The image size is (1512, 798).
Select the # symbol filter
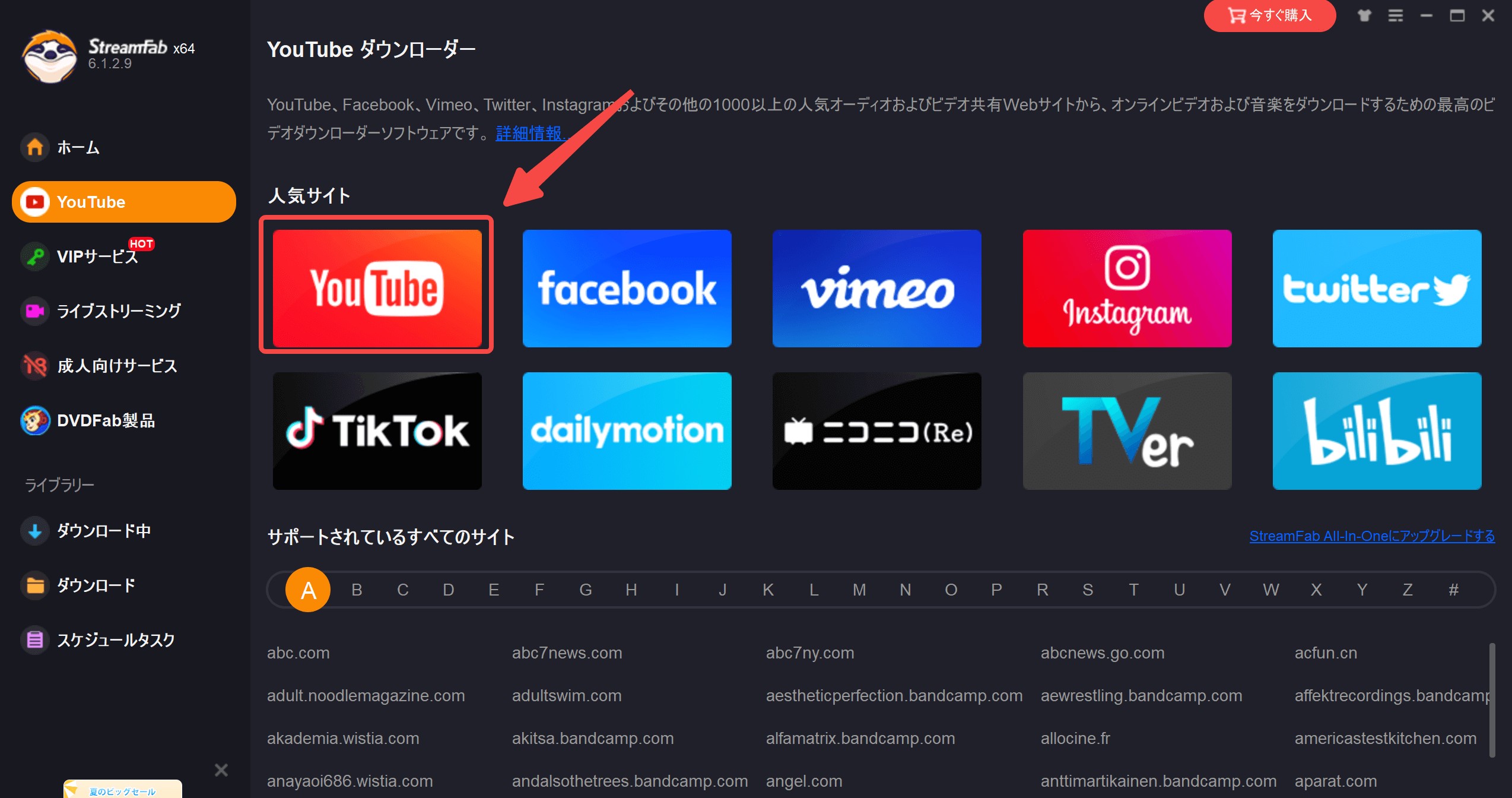[1453, 590]
